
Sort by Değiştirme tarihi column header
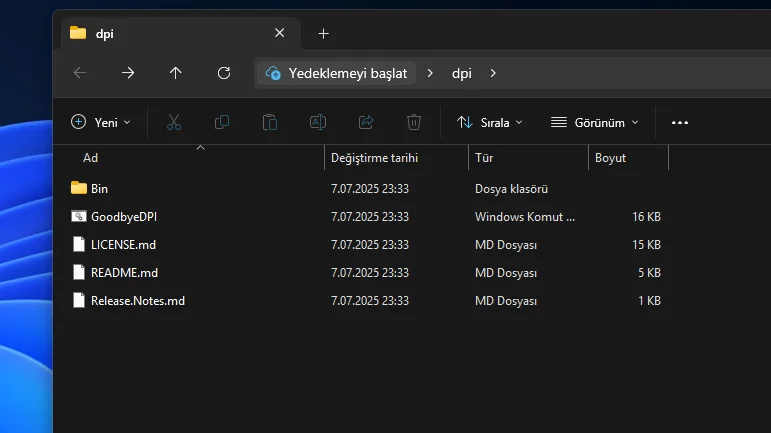[x=374, y=158]
